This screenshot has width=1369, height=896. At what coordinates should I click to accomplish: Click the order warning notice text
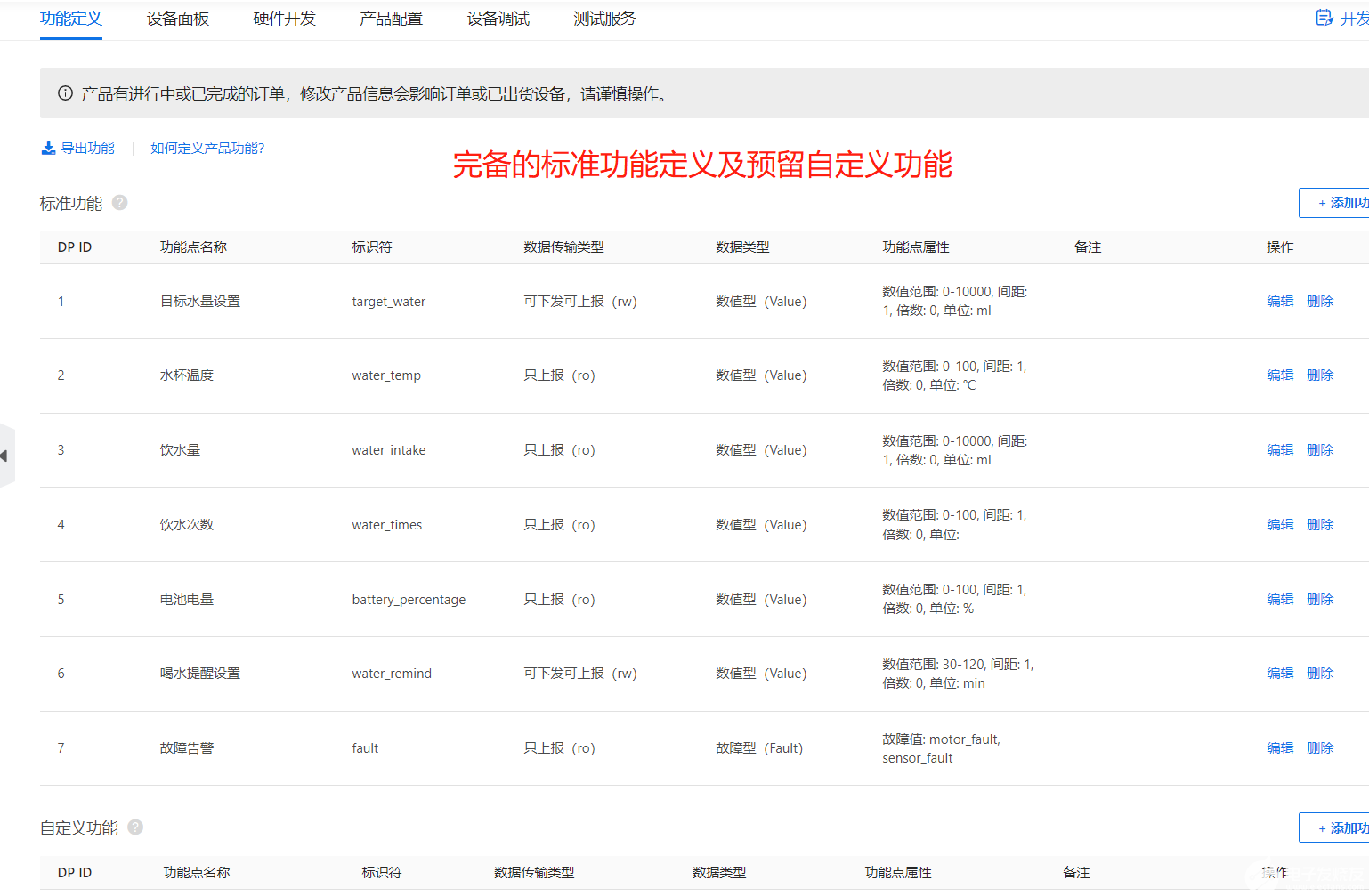[x=375, y=93]
